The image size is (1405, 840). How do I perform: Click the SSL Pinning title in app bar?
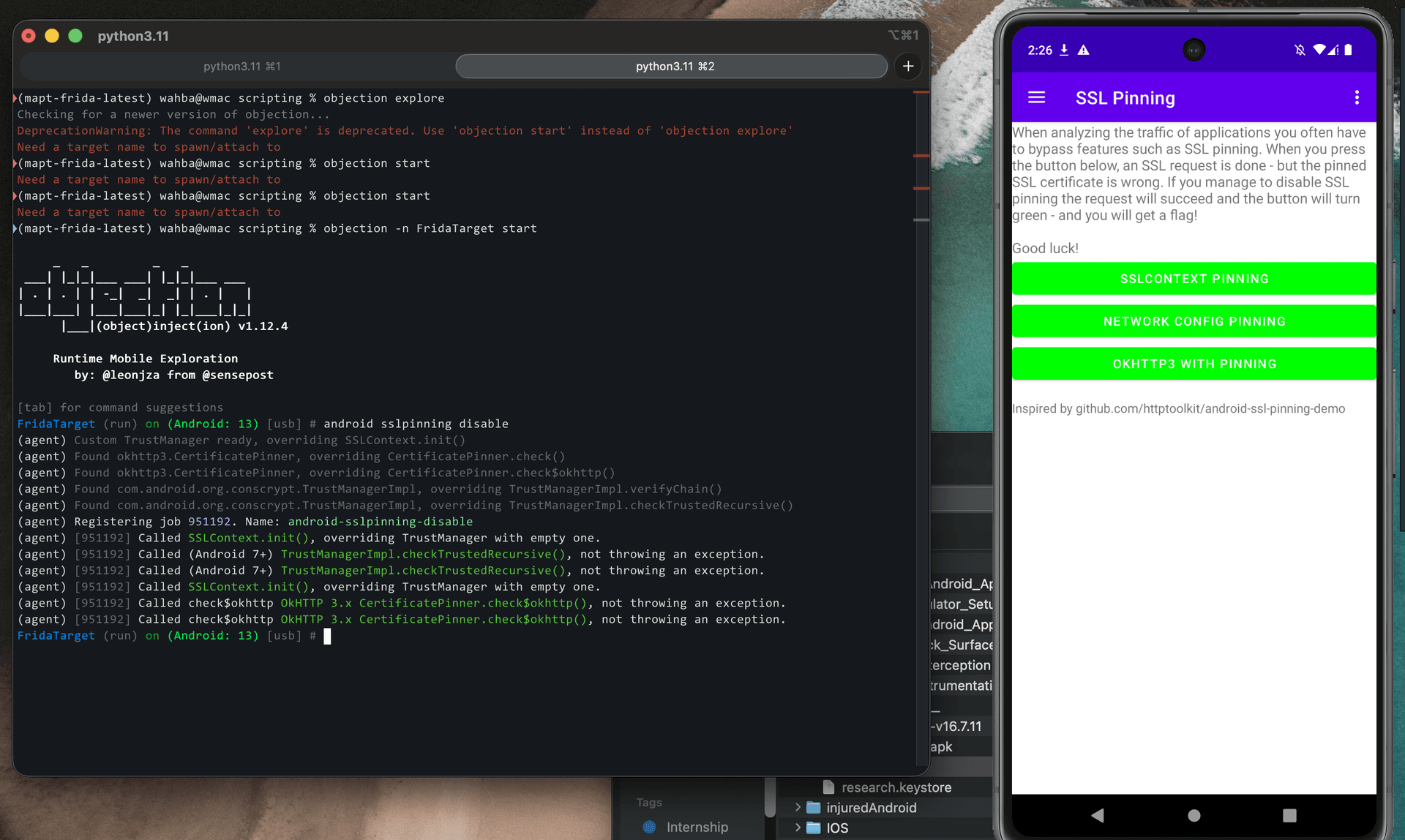(x=1125, y=98)
